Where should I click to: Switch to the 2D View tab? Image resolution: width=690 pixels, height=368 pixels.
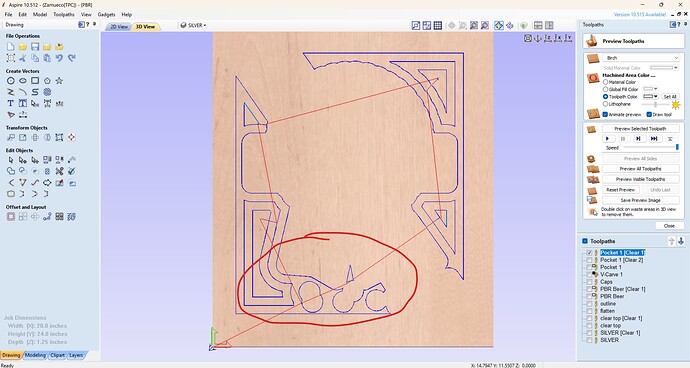(x=119, y=26)
